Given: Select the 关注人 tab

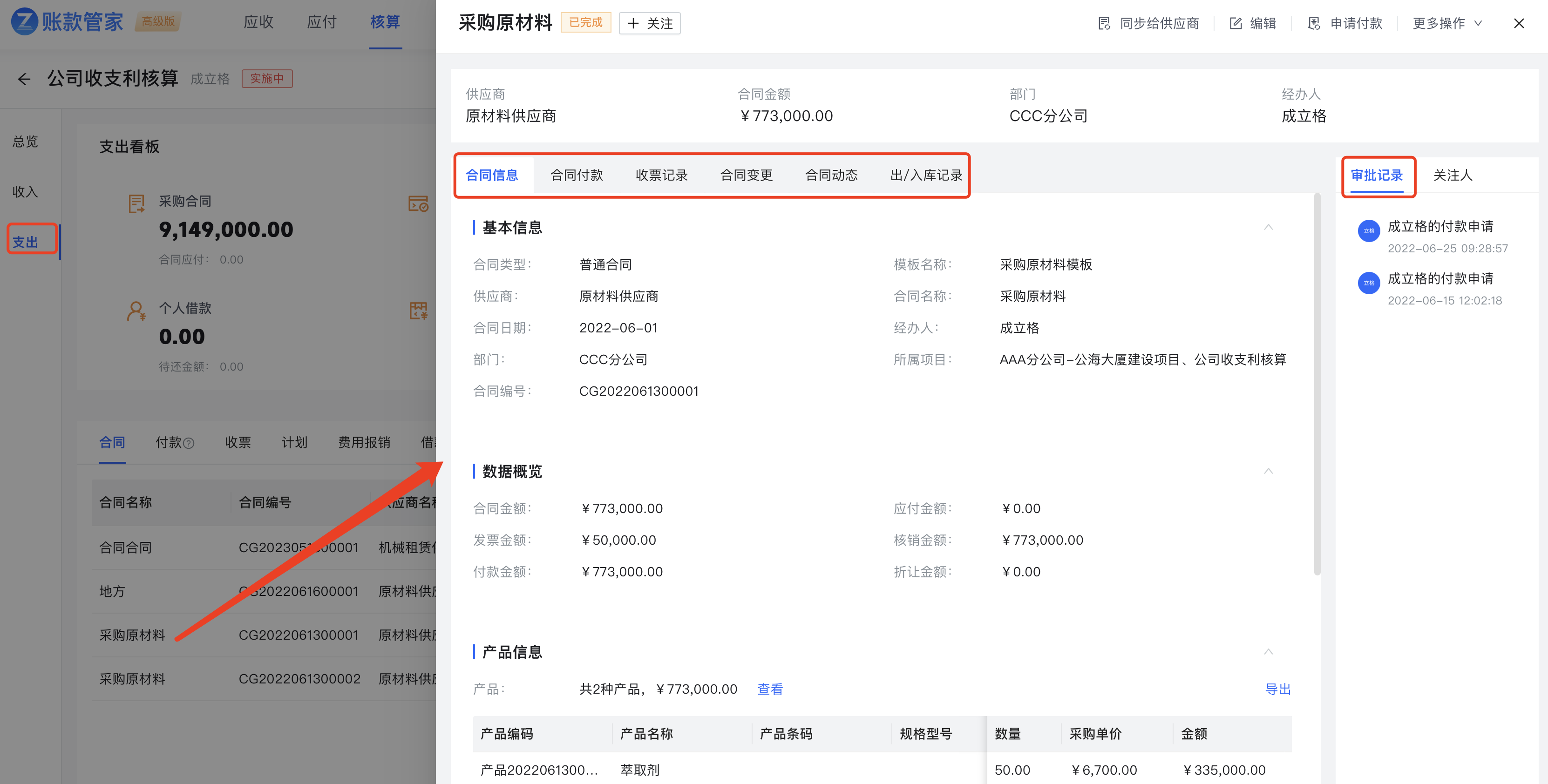Looking at the screenshot, I should pyautogui.click(x=1453, y=176).
